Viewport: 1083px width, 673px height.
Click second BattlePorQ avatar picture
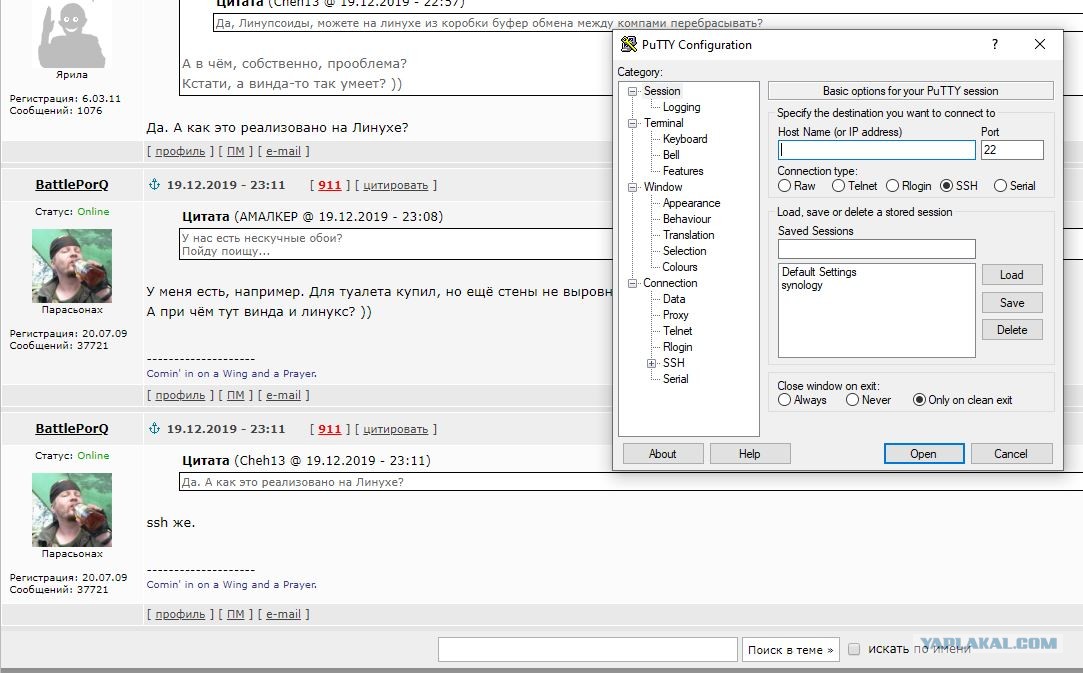pos(72,510)
